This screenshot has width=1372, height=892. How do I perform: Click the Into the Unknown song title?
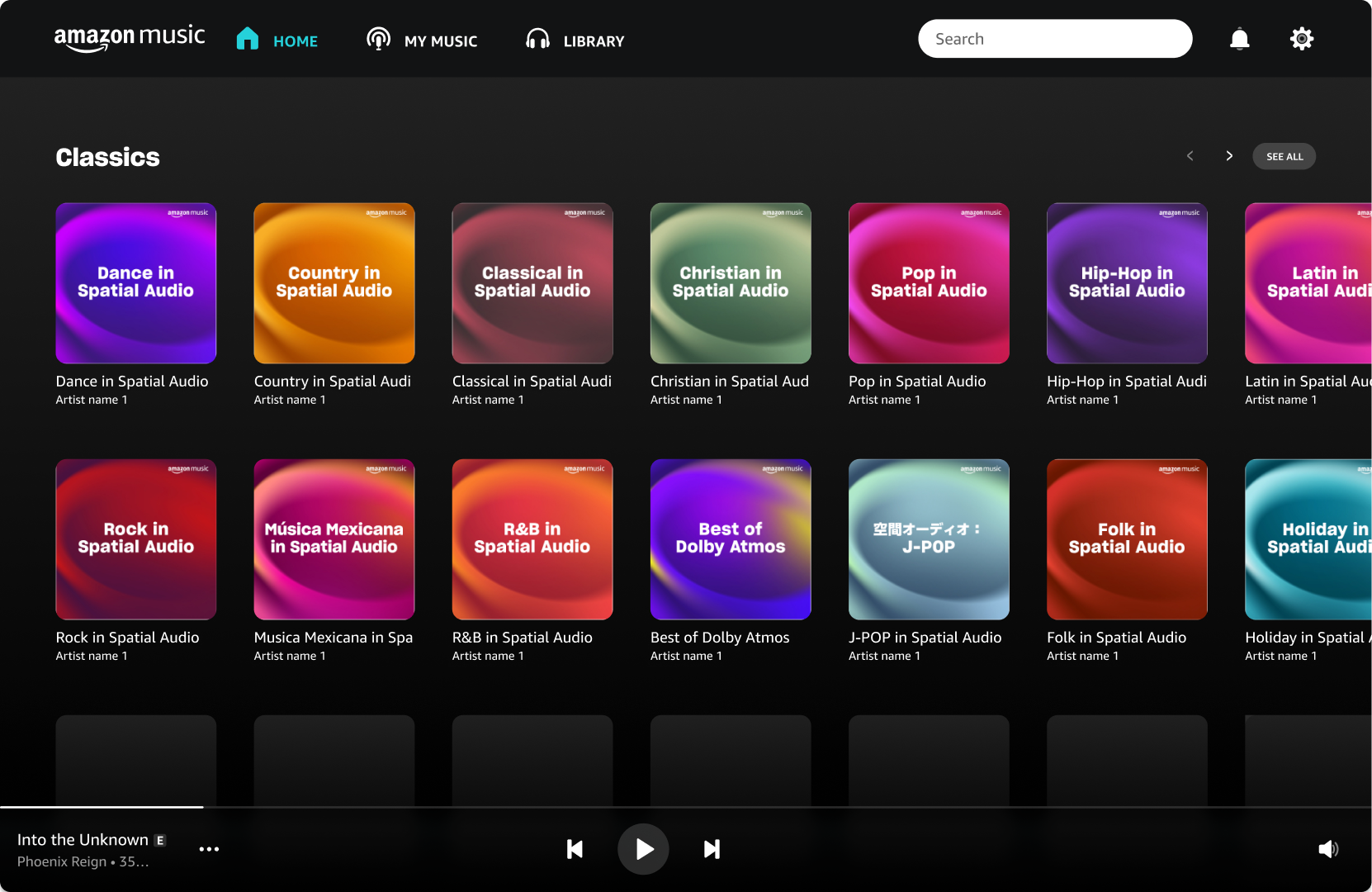click(x=83, y=840)
